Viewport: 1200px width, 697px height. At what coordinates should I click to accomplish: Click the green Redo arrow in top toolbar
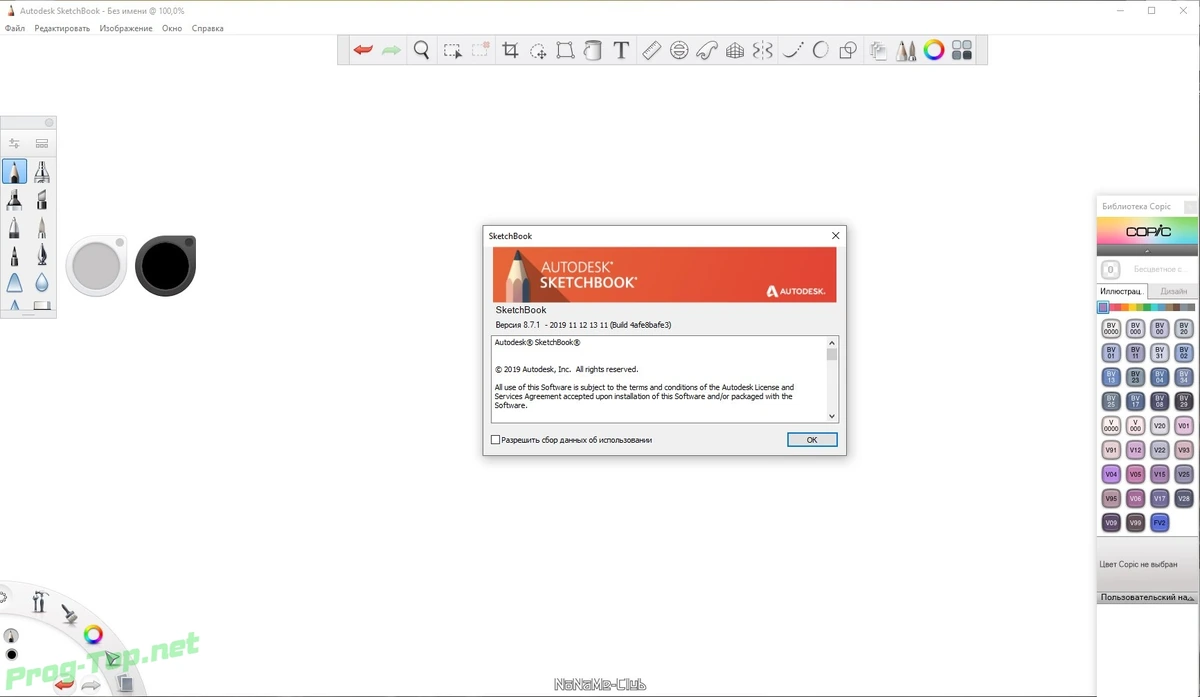point(391,50)
